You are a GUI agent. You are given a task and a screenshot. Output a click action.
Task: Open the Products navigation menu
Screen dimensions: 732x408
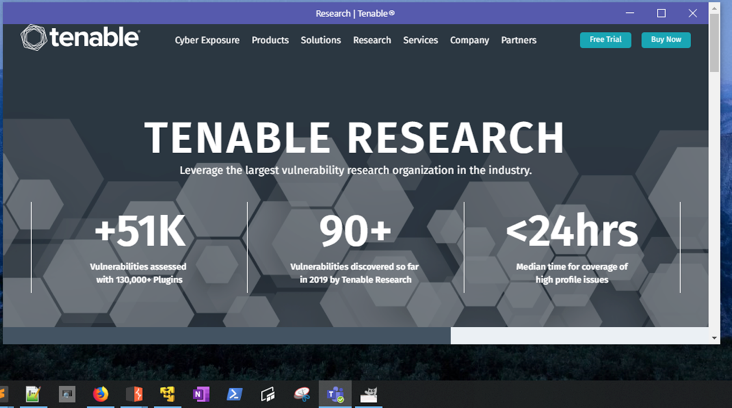click(x=270, y=40)
